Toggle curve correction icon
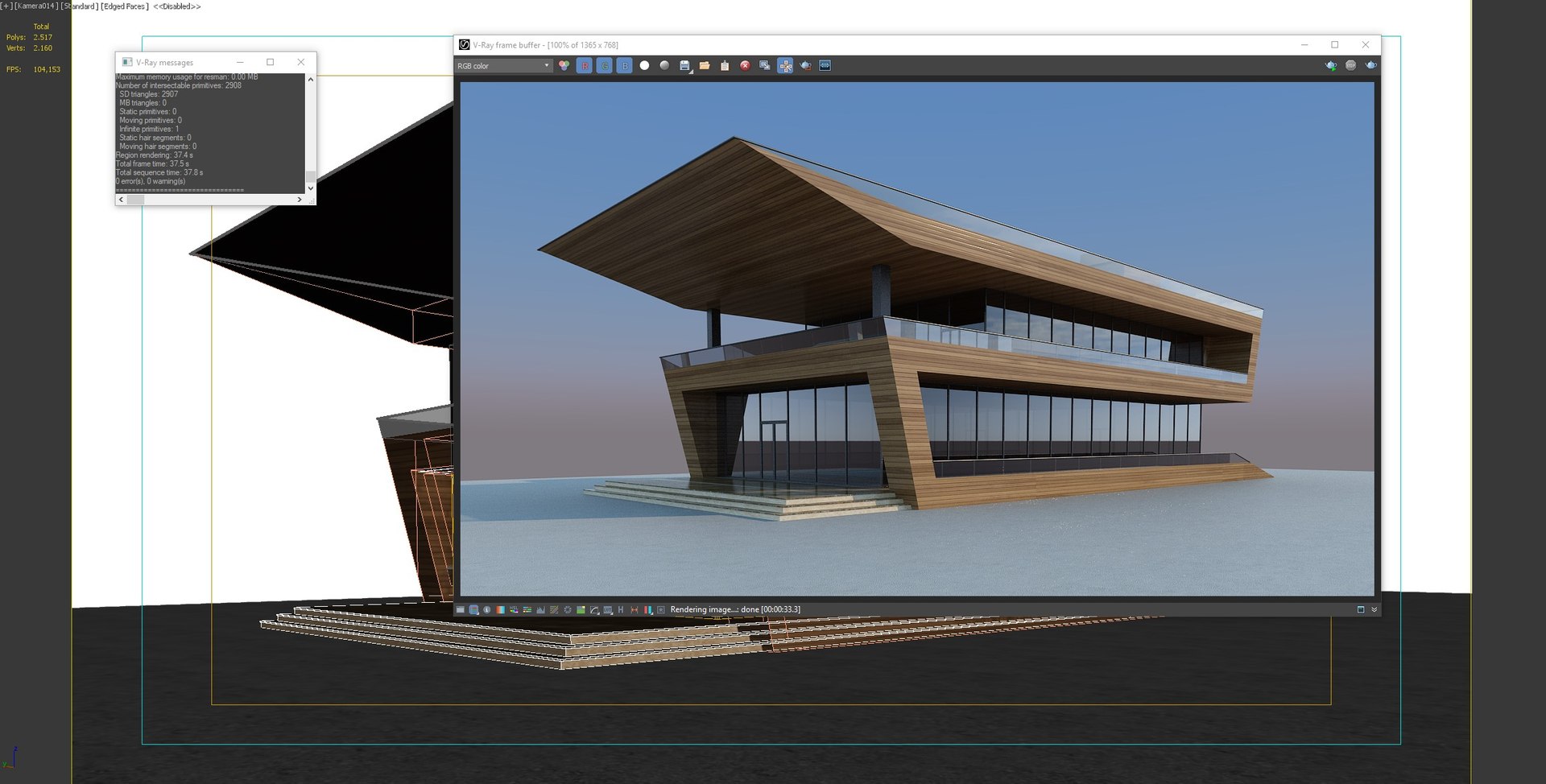Viewport: 1546px width, 784px height. 554,610
